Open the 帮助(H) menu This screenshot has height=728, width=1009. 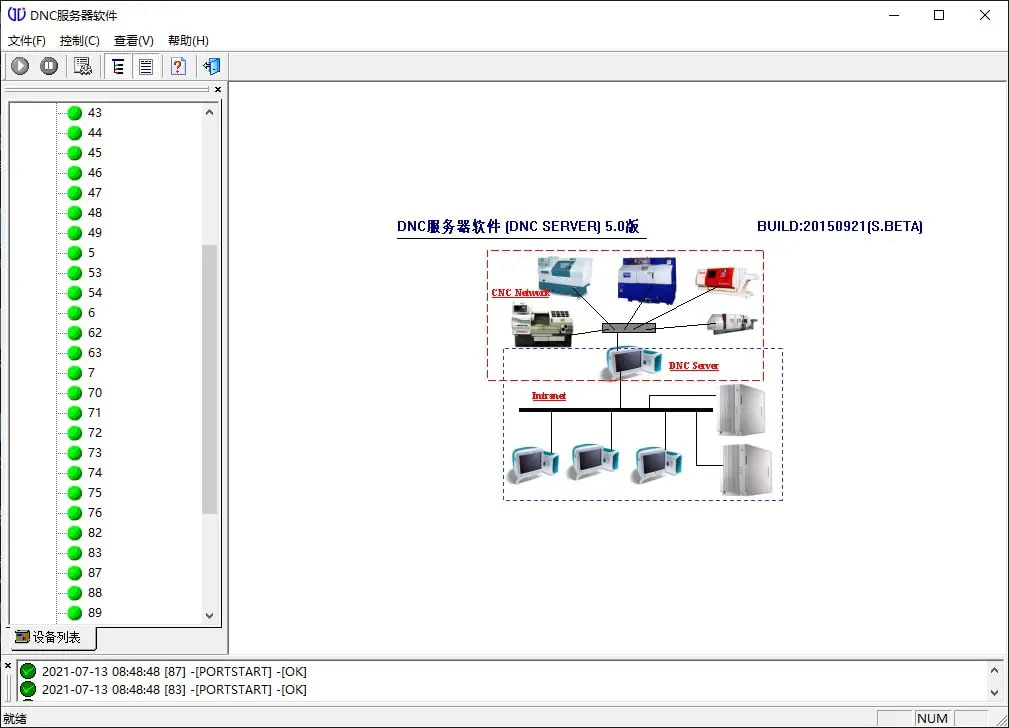coord(188,41)
